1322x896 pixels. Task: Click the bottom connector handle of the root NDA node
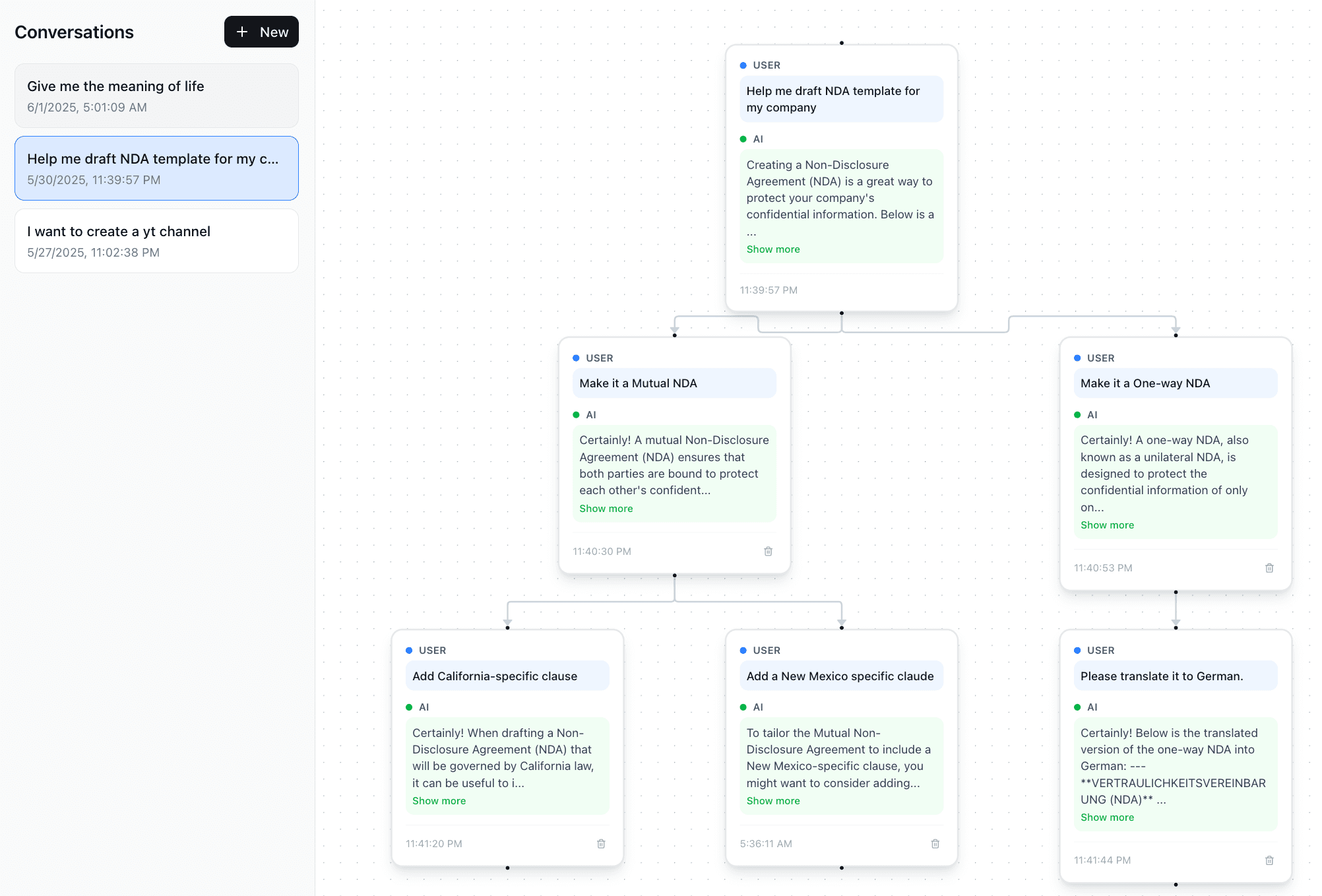tap(841, 313)
